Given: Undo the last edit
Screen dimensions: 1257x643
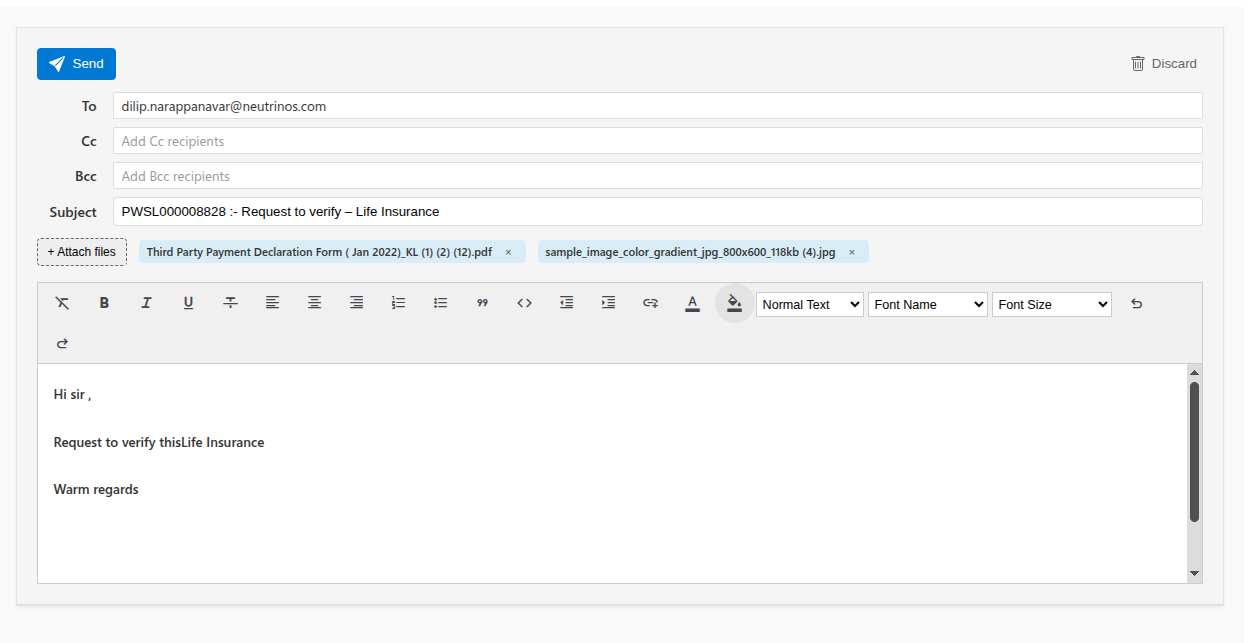Looking at the screenshot, I should [x=1136, y=304].
